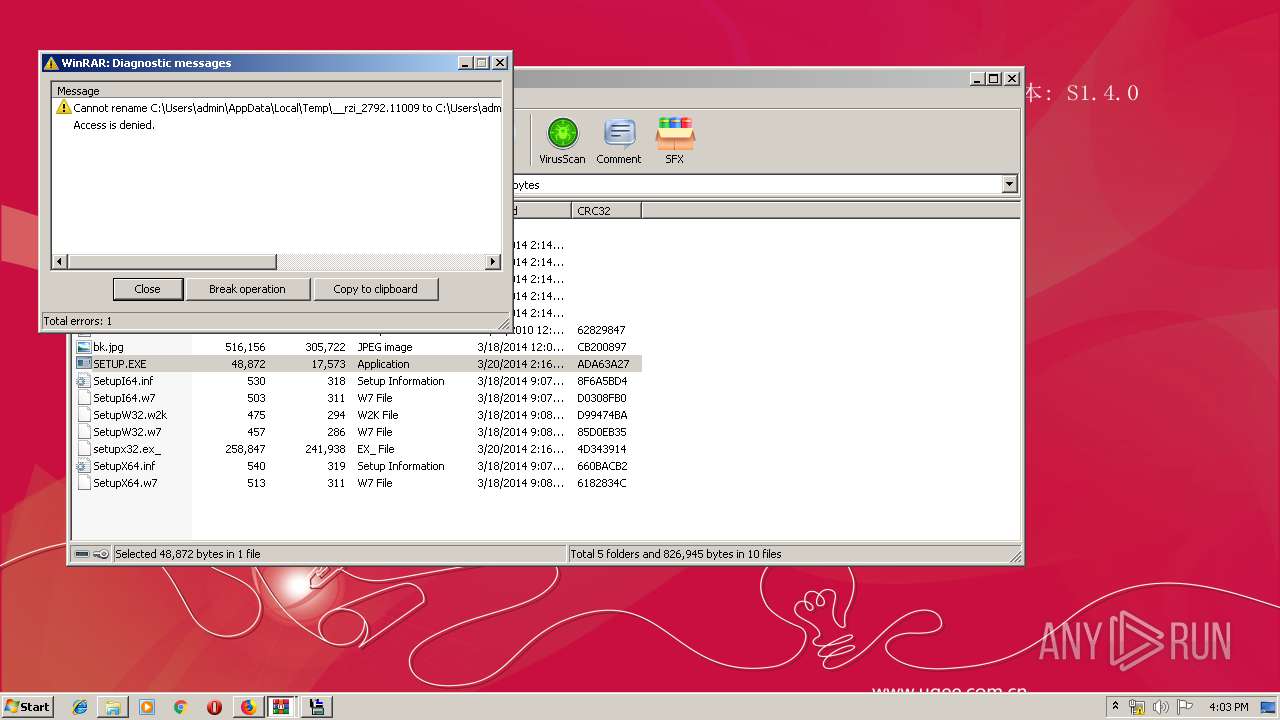Select the bk.jpg file row
This screenshot has height=720, width=1280.
(358, 347)
